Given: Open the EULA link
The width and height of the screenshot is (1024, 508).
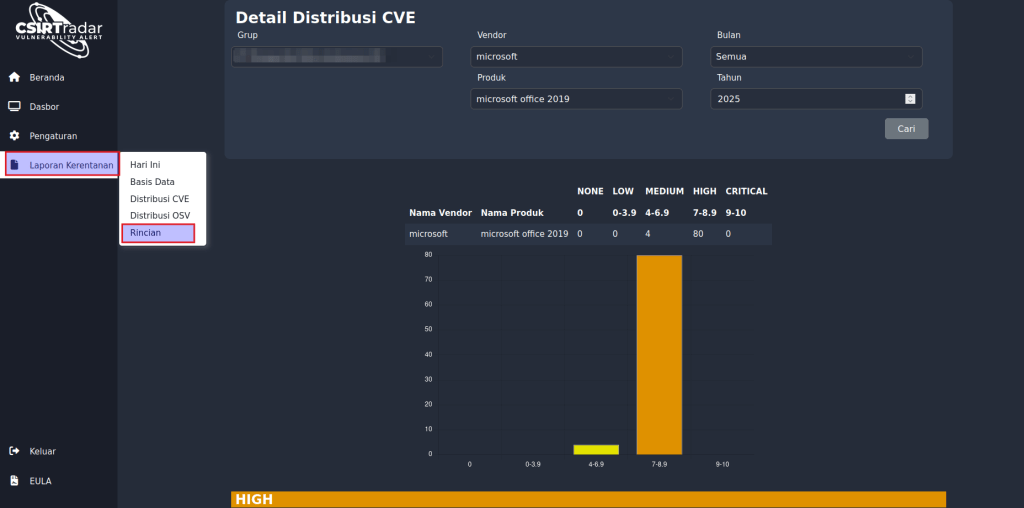Looking at the screenshot, I should 40,481.
